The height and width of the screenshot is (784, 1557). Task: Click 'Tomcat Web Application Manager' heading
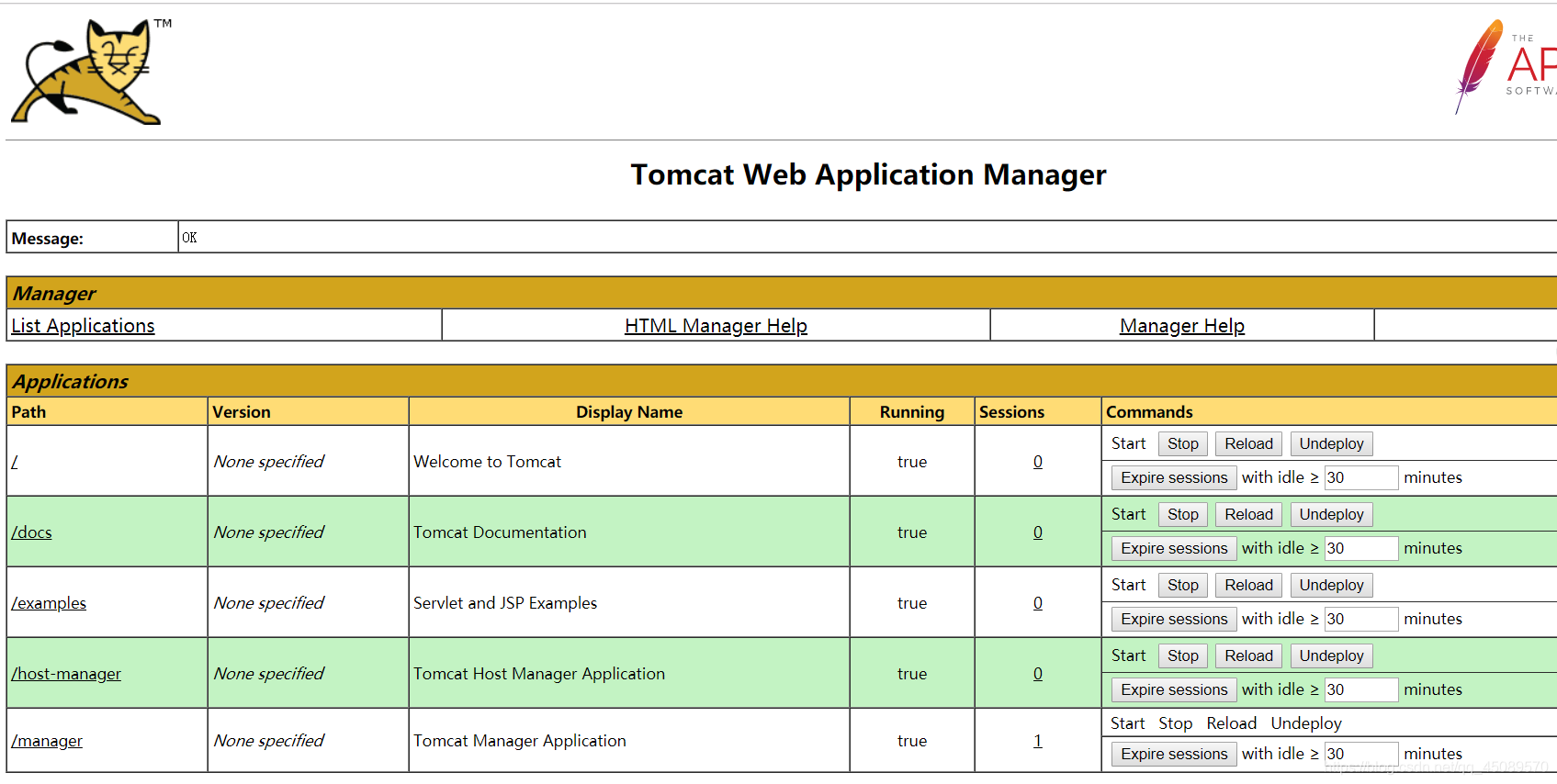point(868,174)
